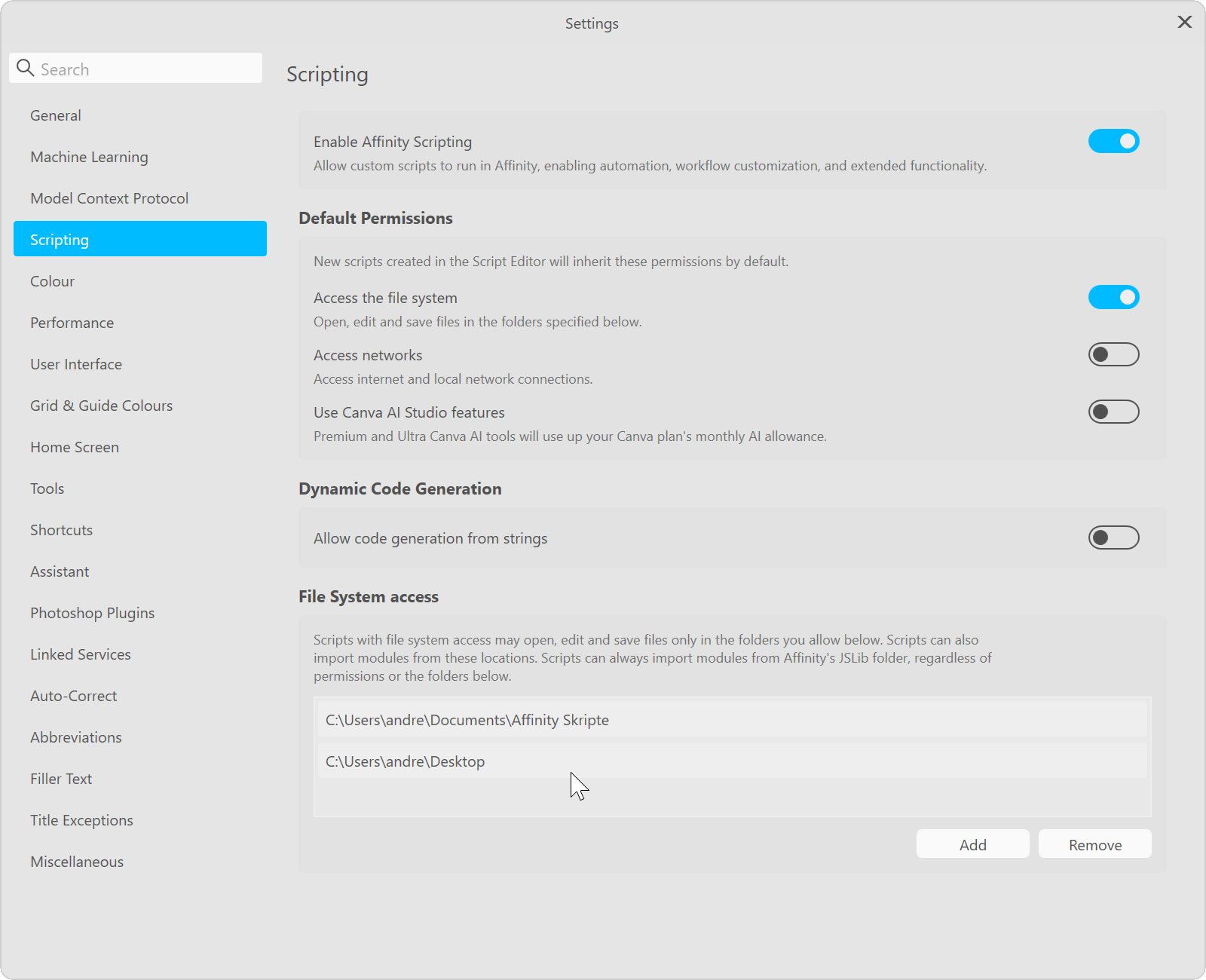Open Filler Text settings
This screenshot has height=980, width=1206.
pos(140,779)
